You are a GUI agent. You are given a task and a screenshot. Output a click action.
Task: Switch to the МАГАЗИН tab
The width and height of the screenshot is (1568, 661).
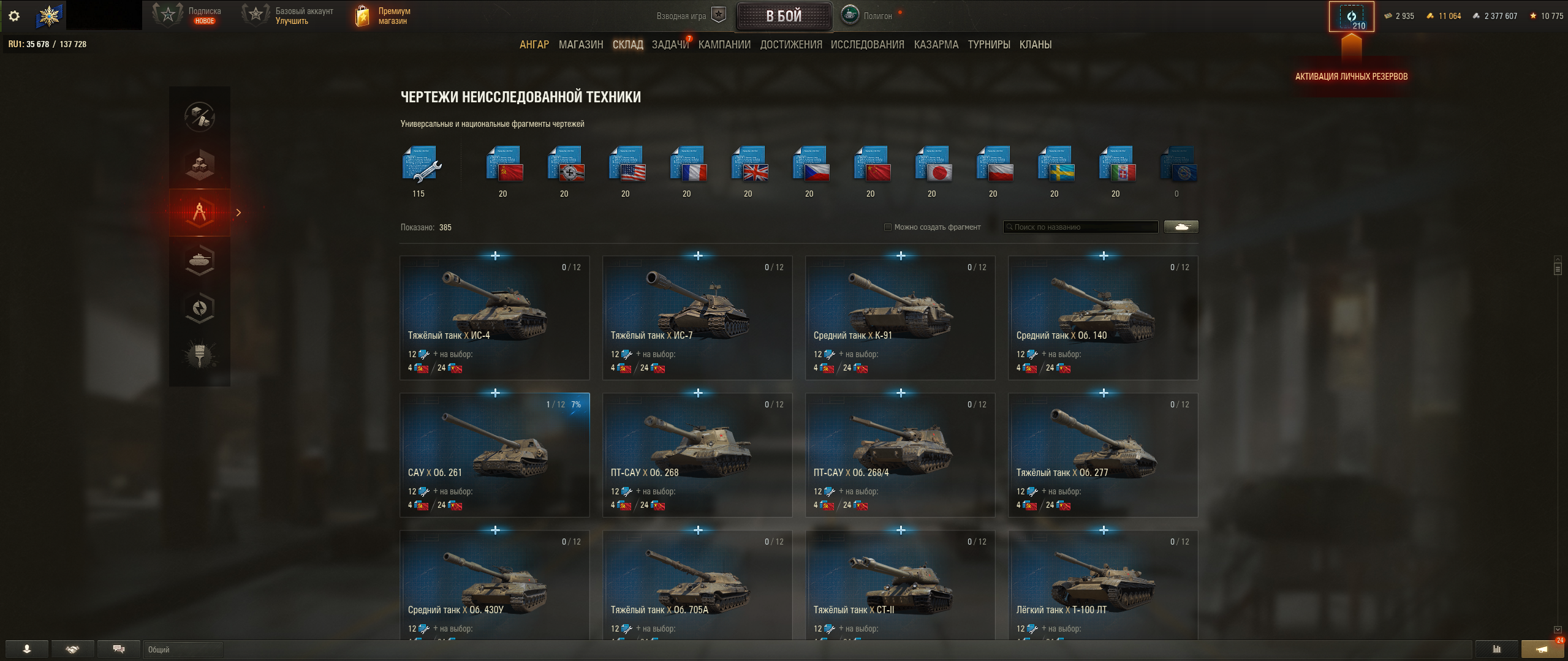pos(581,45)
